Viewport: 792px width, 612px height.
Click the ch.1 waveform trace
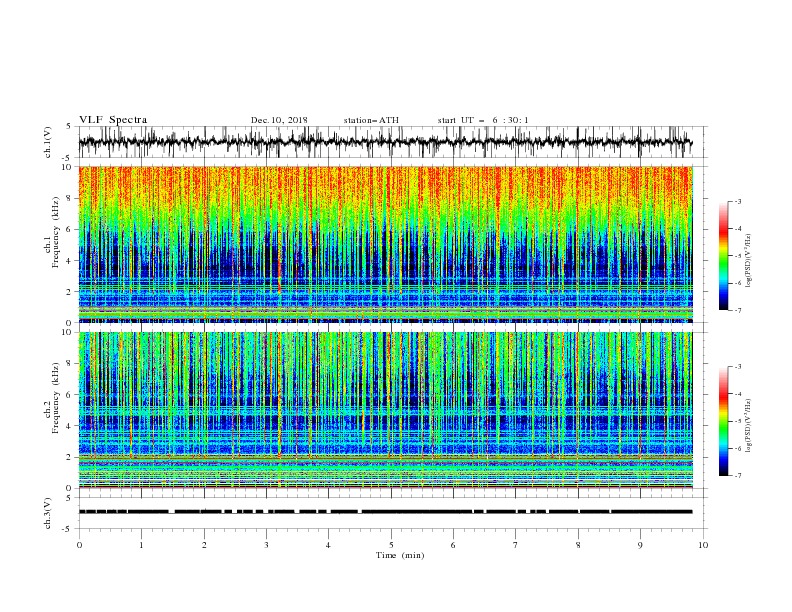[x=385, y=142]
